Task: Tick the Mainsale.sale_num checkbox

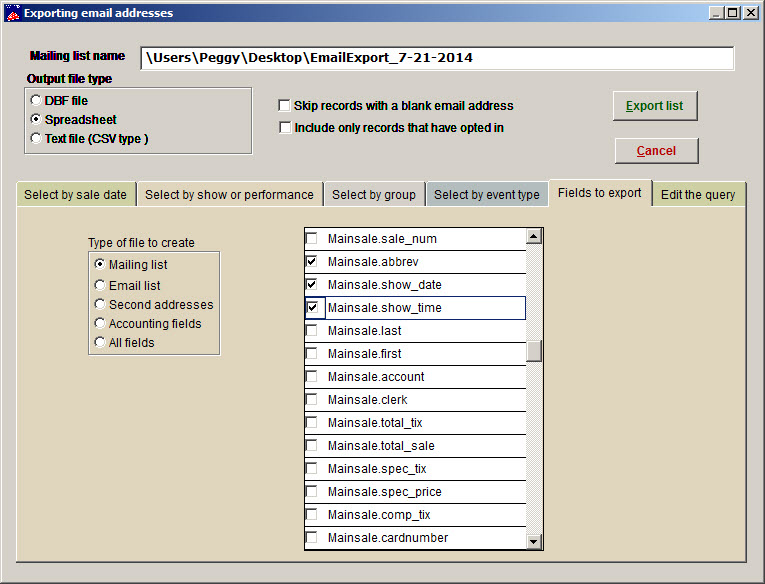Action: click(x=312, y=239)
